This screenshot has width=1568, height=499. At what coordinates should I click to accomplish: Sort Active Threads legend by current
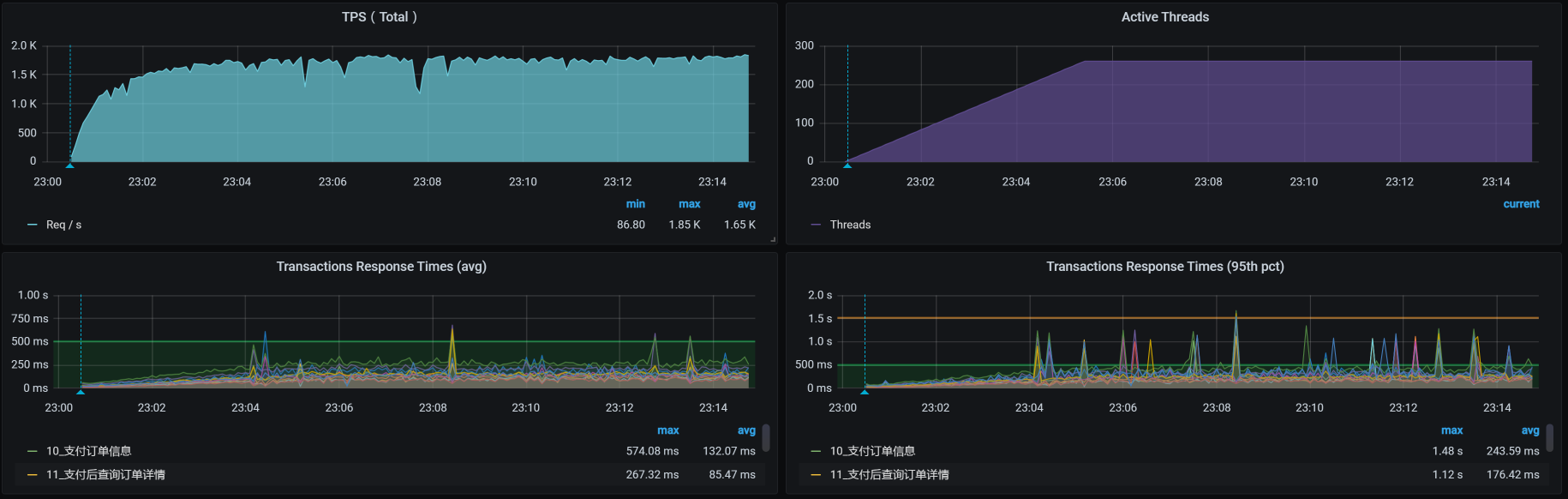(1521, 204)
